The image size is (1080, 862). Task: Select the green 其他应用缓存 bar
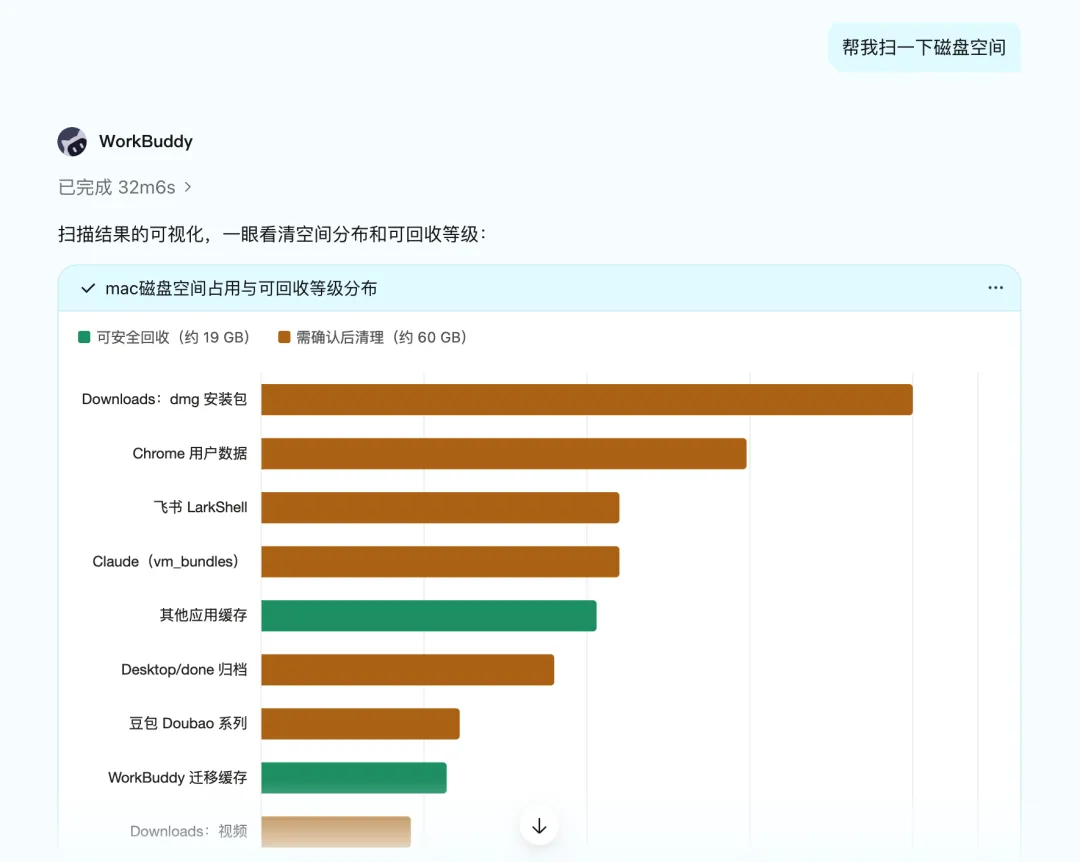[x=428, y=615]
